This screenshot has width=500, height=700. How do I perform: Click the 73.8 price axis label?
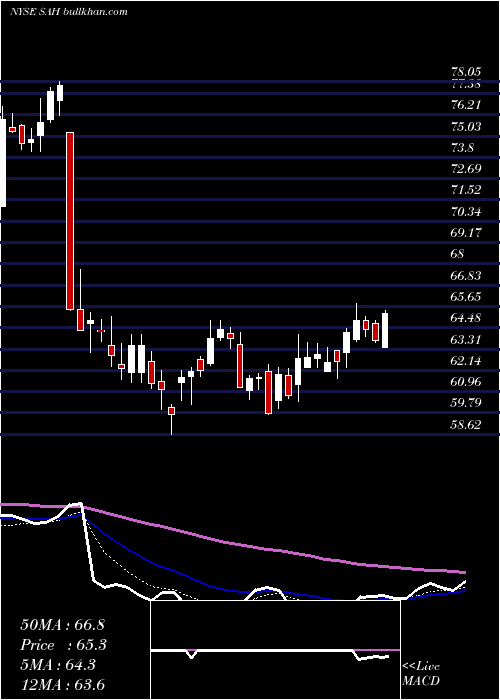(x=463, y=148)
